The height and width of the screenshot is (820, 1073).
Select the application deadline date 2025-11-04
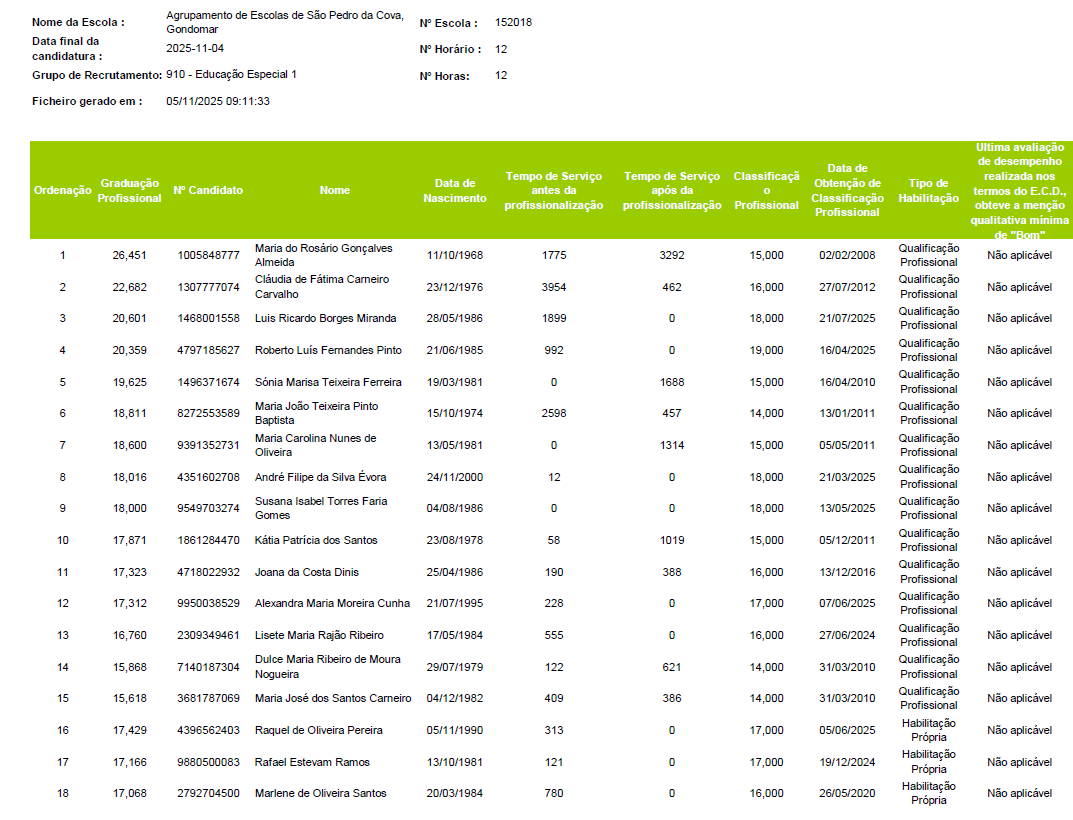[x=195, y=48]
